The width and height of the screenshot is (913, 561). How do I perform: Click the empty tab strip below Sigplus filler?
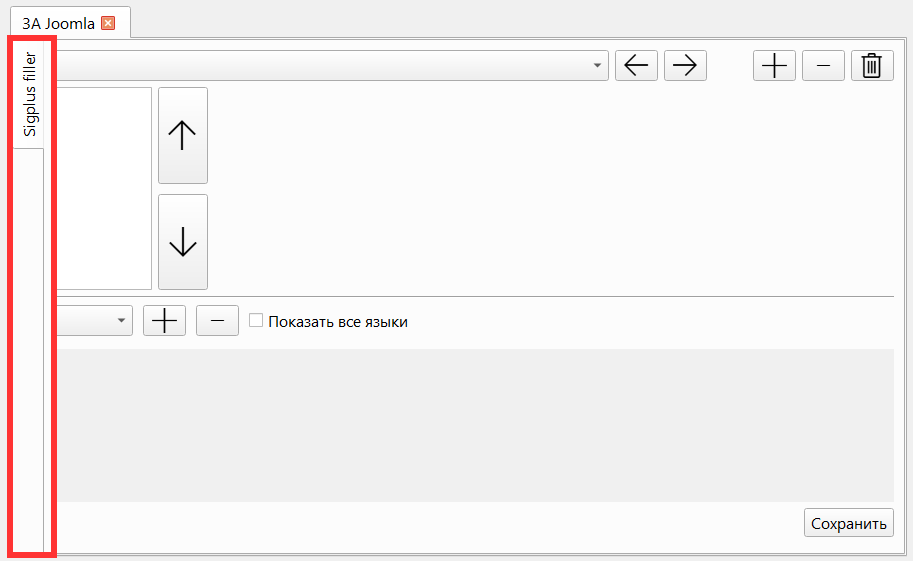(29, 350)
